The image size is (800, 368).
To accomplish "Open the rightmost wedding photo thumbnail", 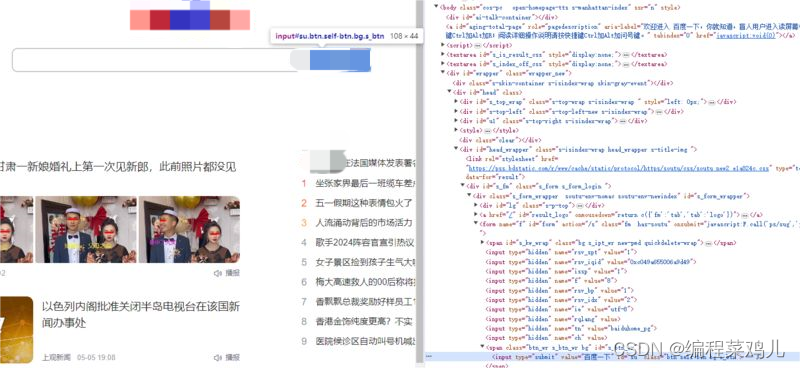I will tap(189, 229).
